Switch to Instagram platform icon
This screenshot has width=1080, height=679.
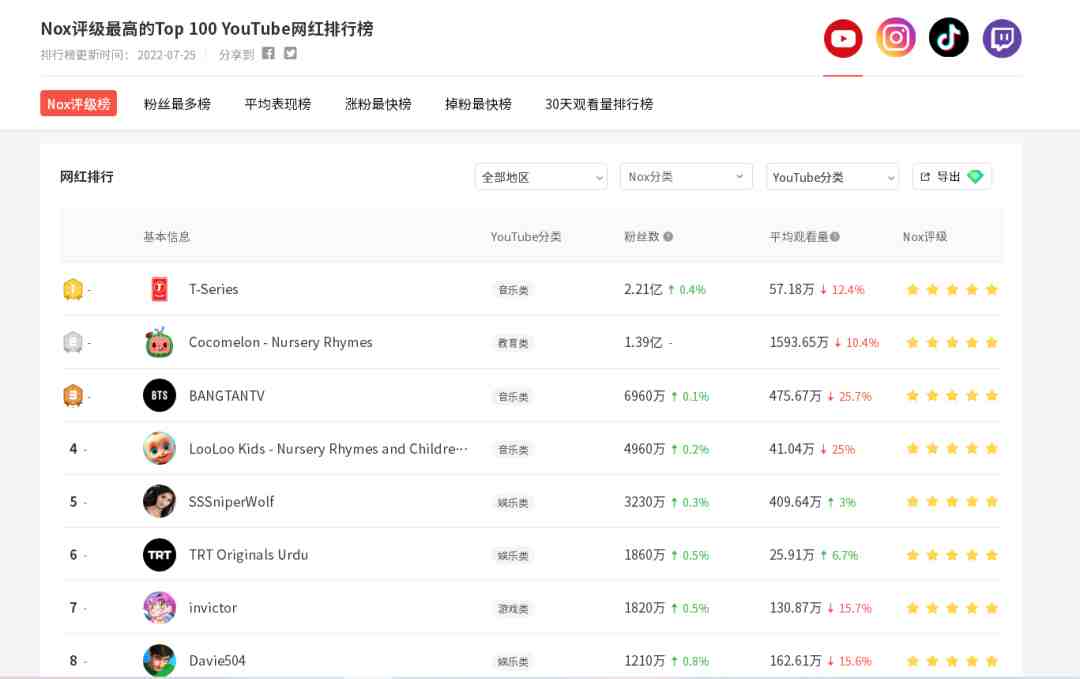pos(895,38)
